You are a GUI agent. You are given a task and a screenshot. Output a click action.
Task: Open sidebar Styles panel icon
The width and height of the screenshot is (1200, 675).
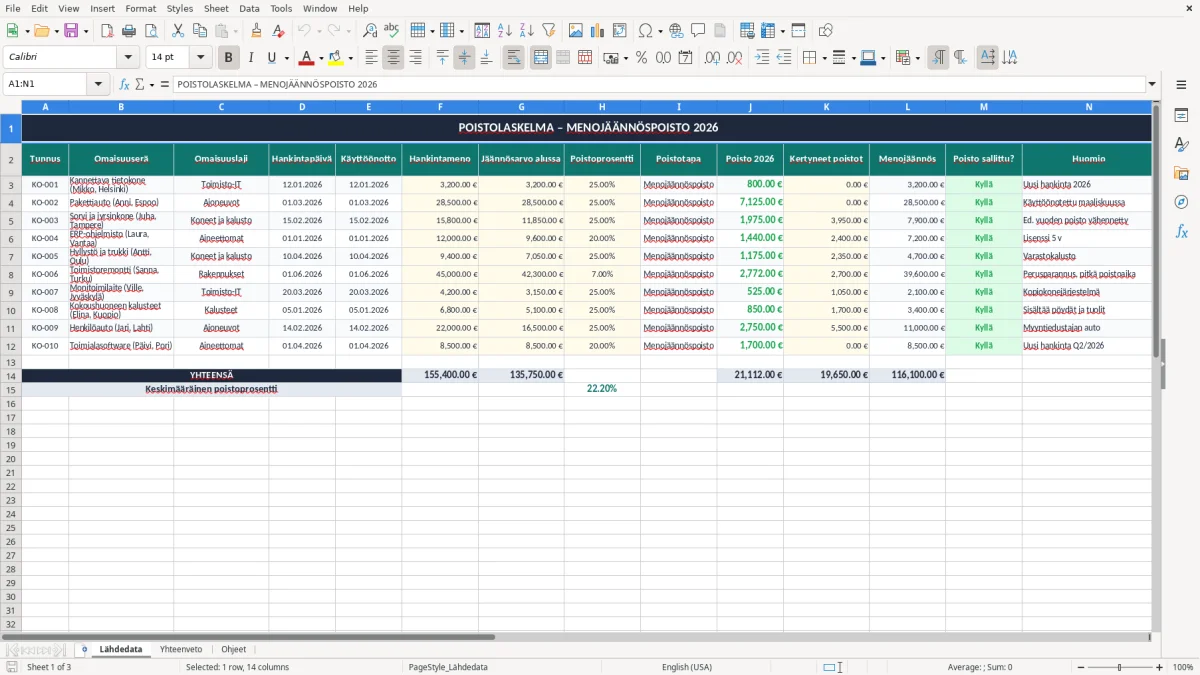pyautogui.click(x=1181, y=145)
